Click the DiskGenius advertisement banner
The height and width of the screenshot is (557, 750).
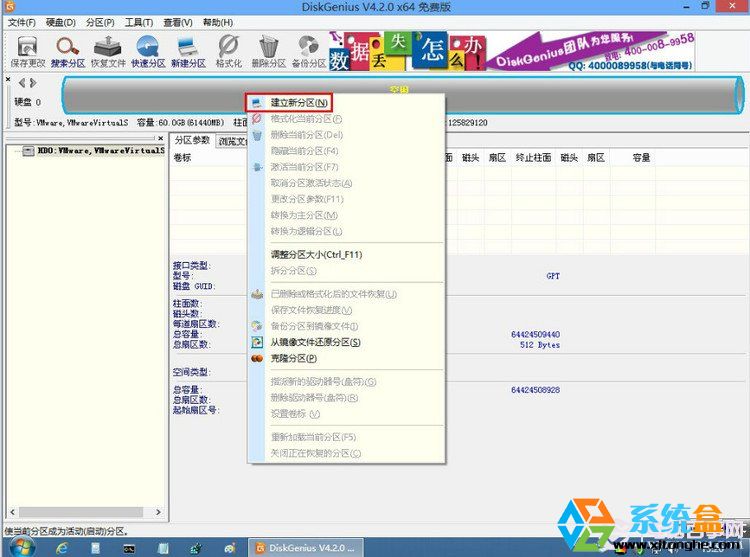(x=512, y=51)
